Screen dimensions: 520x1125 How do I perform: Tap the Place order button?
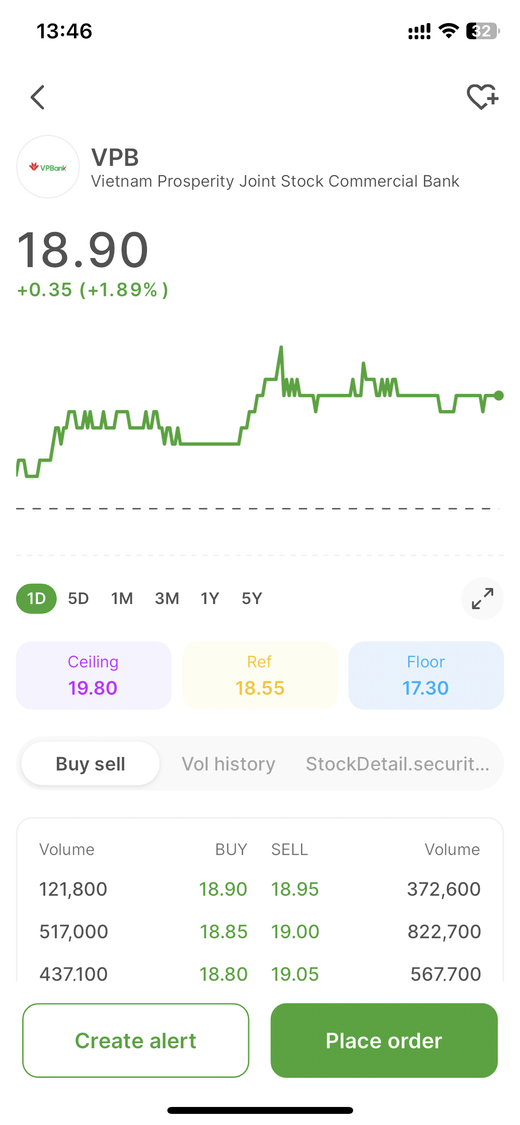(384, 1040)
